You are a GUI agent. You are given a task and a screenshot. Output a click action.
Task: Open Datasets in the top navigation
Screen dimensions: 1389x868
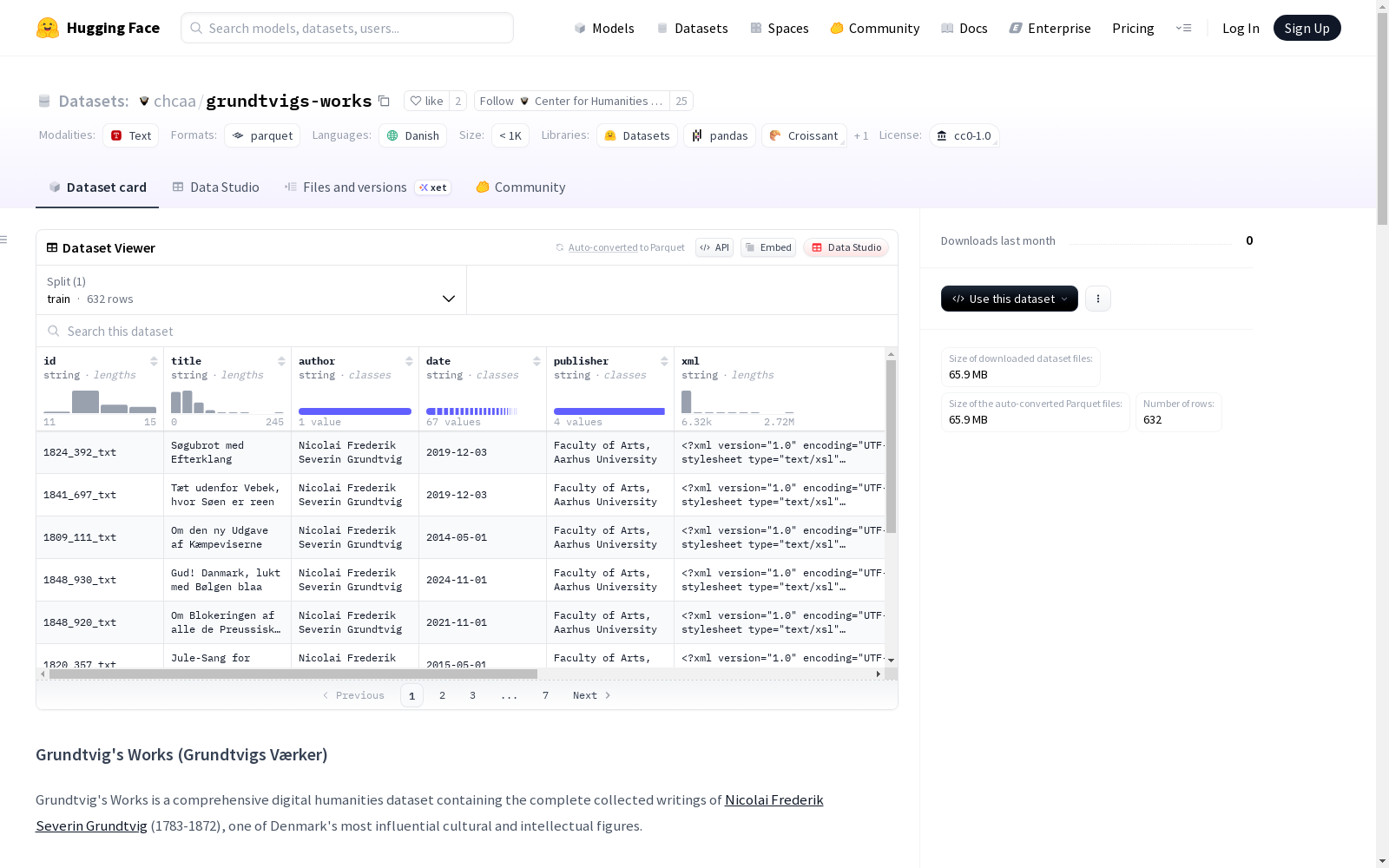[x=692, y=28]
